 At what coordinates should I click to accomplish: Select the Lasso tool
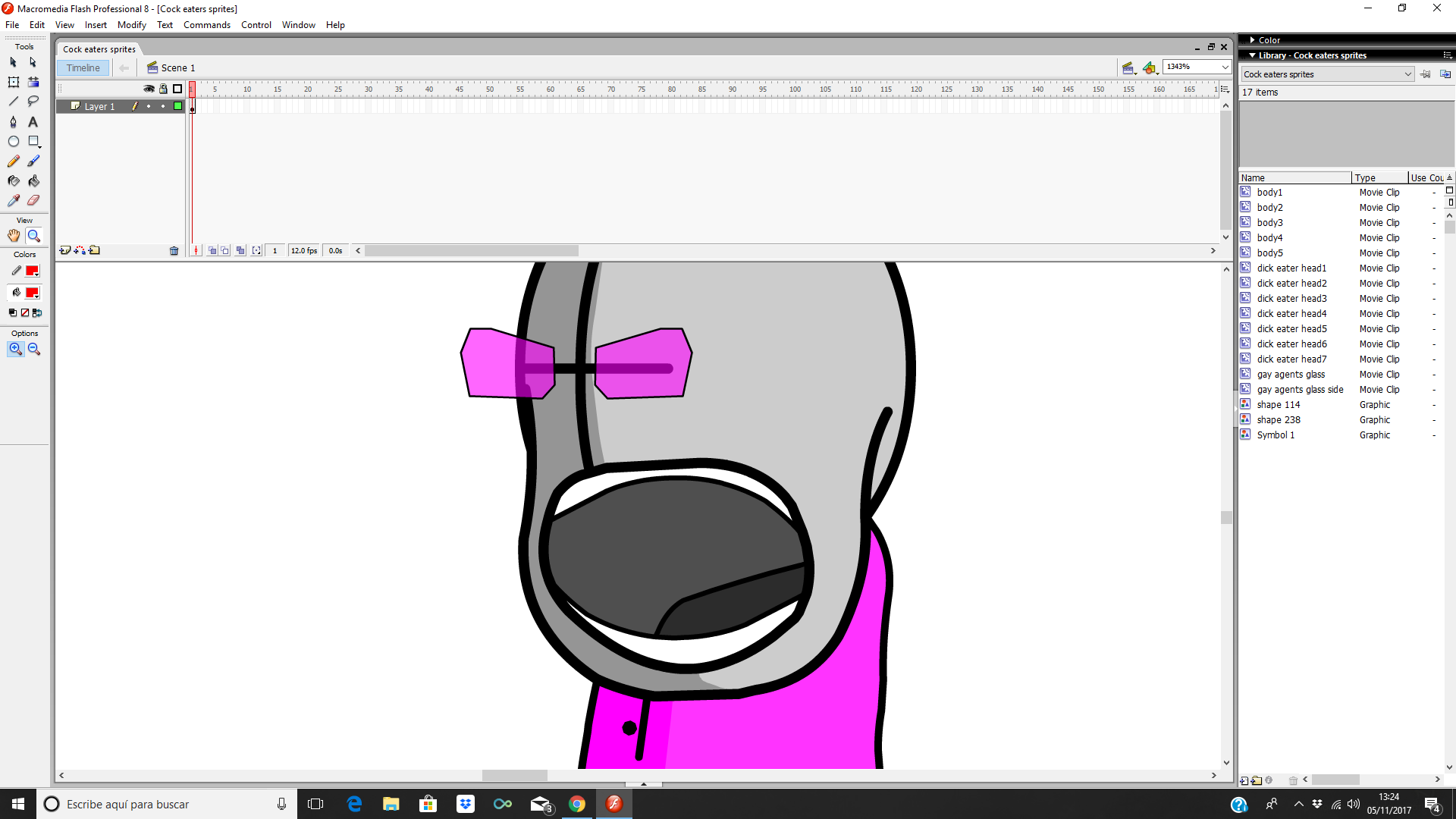[33, 102]
